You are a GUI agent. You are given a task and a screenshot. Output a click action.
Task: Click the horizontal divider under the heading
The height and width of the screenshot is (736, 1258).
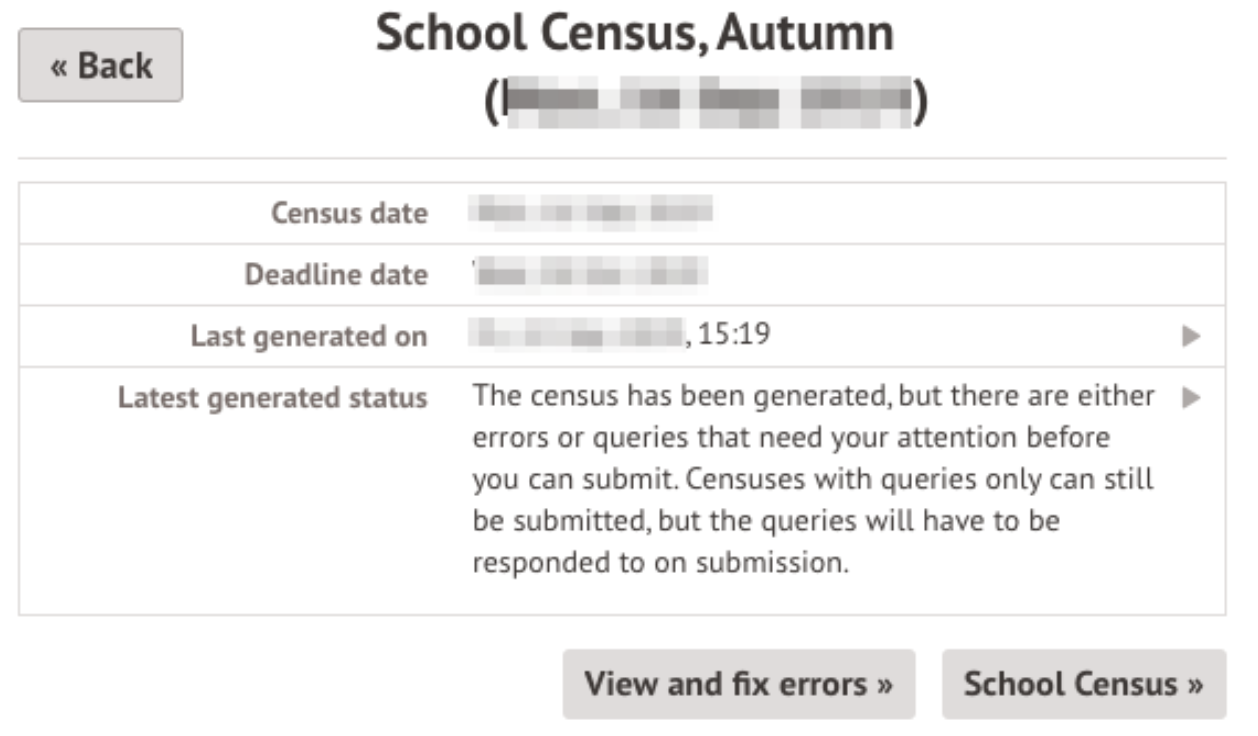tap(621, 158)
